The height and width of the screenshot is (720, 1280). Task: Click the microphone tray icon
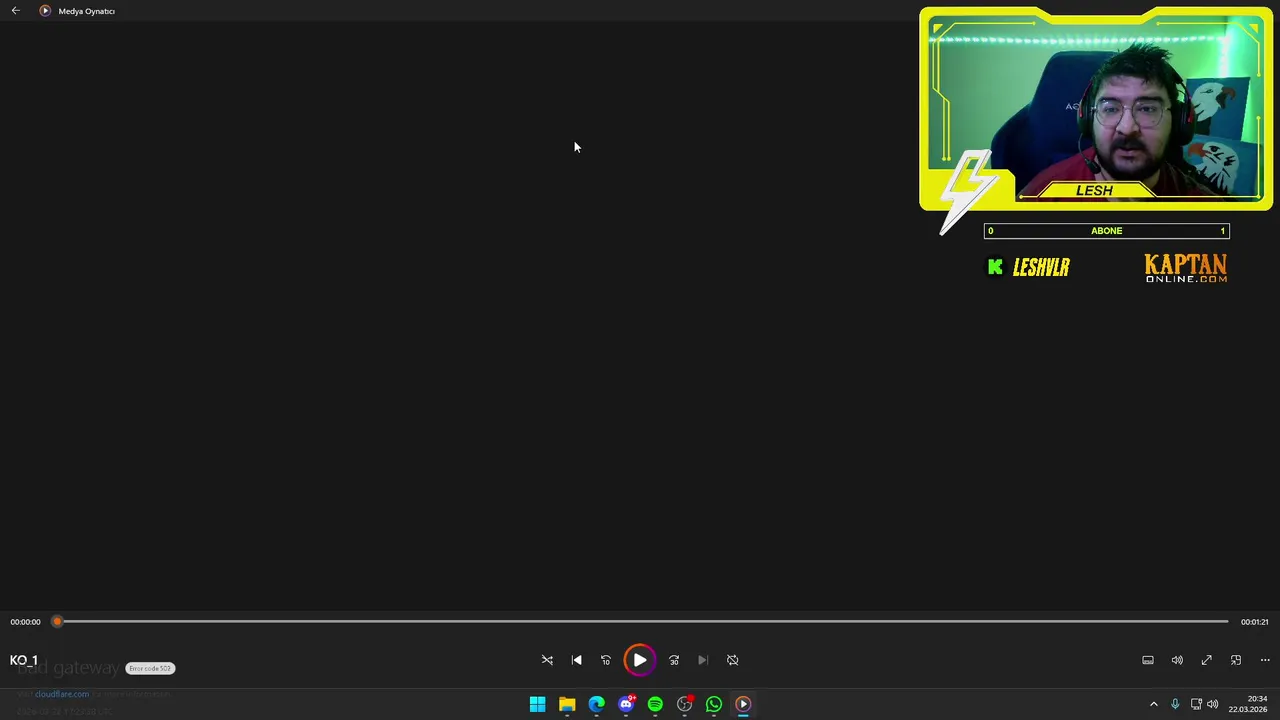click(1175, 704)
